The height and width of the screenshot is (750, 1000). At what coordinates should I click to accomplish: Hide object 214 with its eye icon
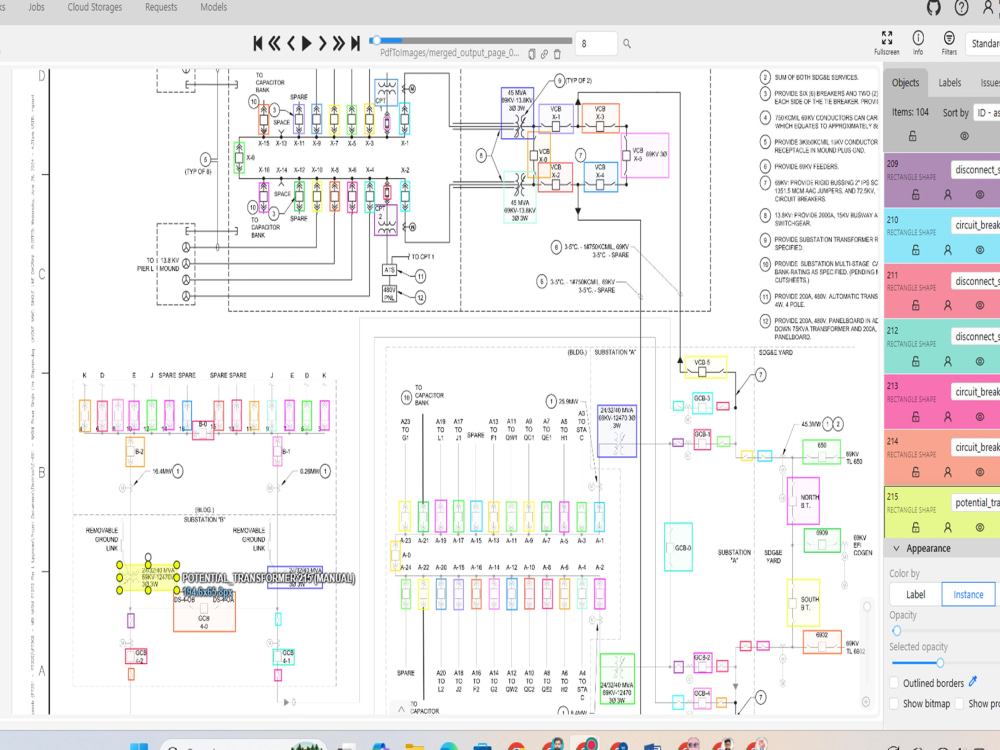980,472
